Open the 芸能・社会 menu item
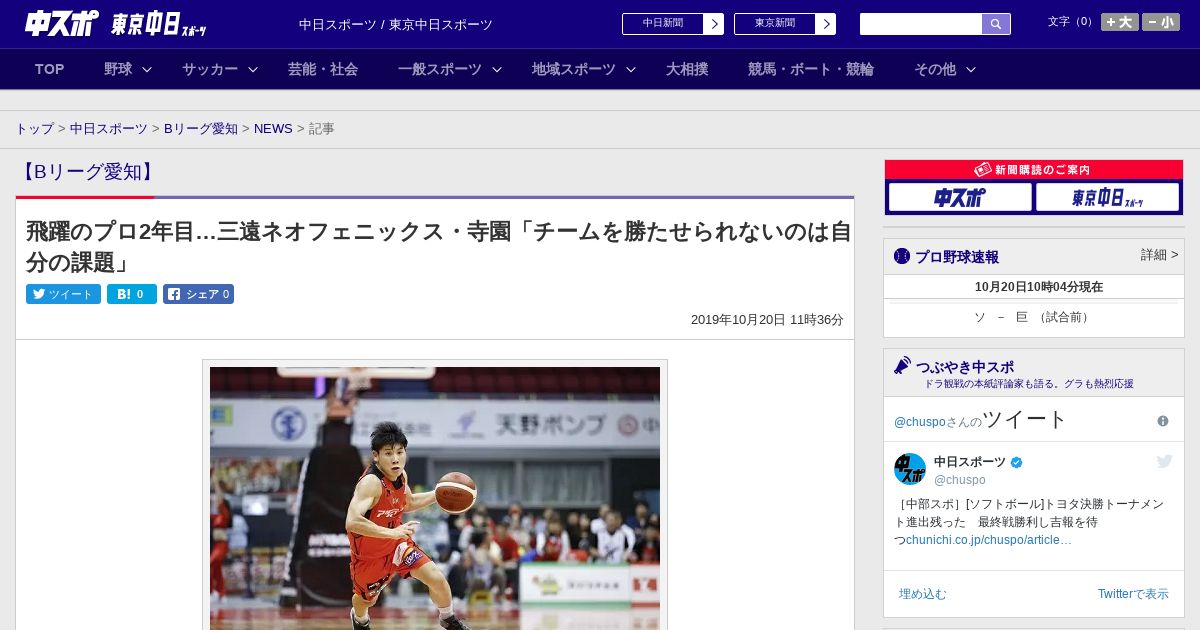Image resolution: width=1200 pixels, height=630 pixels. (323, 69)
